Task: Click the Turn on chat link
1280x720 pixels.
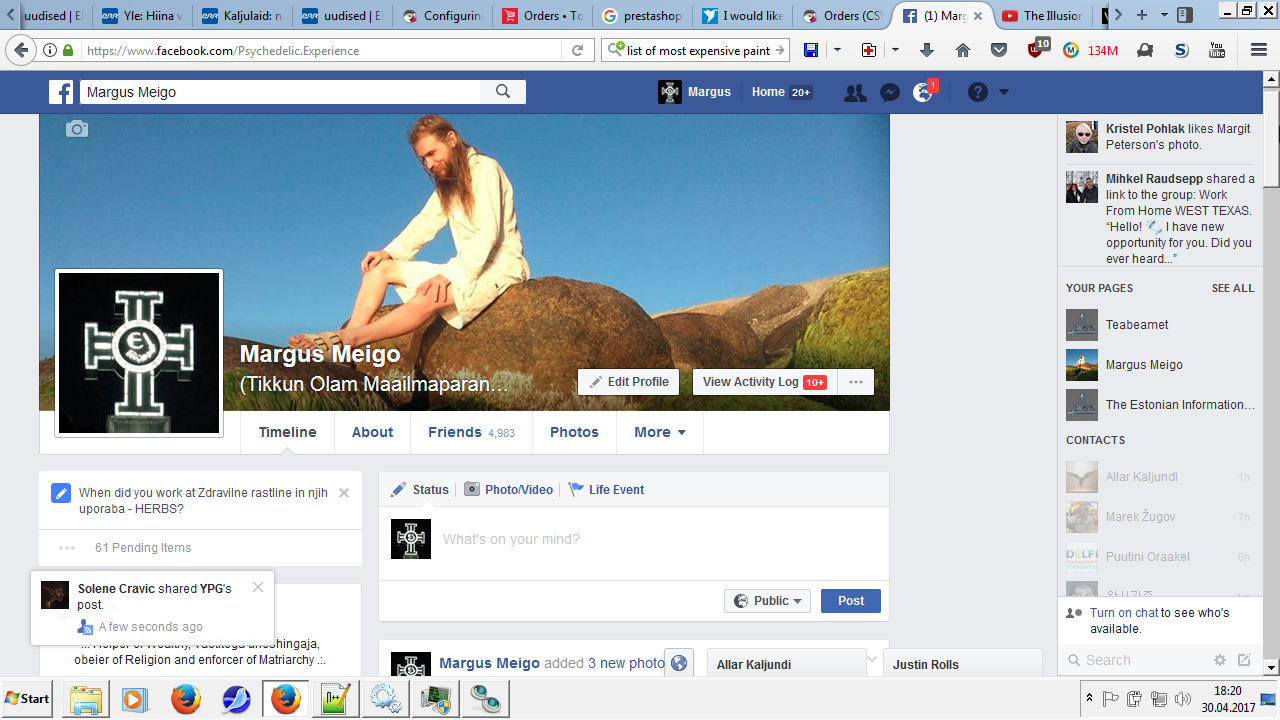Action: coord(1124,613)
